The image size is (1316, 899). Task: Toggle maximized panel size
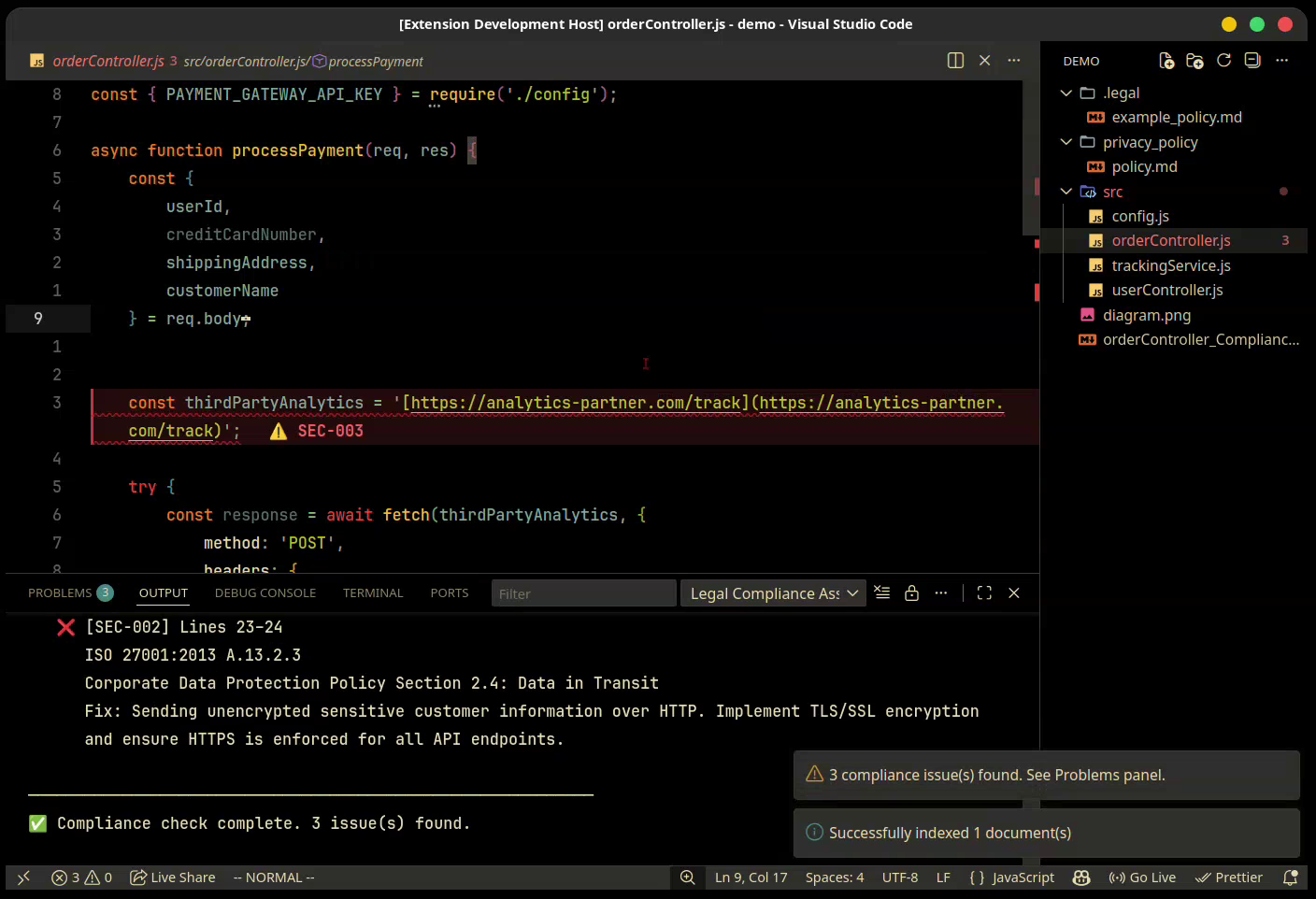coord(984,592)
